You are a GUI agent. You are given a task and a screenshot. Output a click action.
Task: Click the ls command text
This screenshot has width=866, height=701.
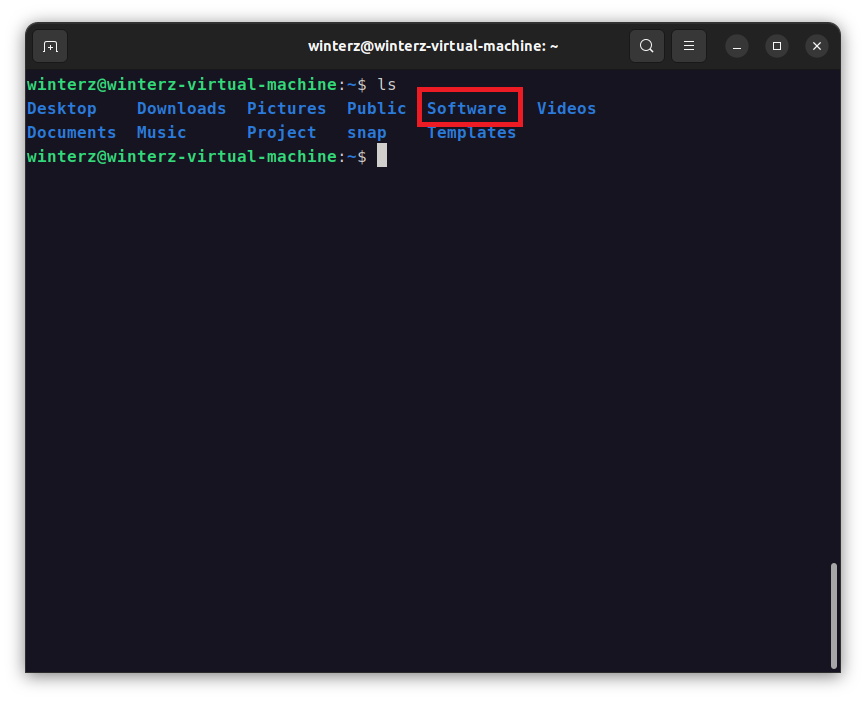click(x=390, y=84)
